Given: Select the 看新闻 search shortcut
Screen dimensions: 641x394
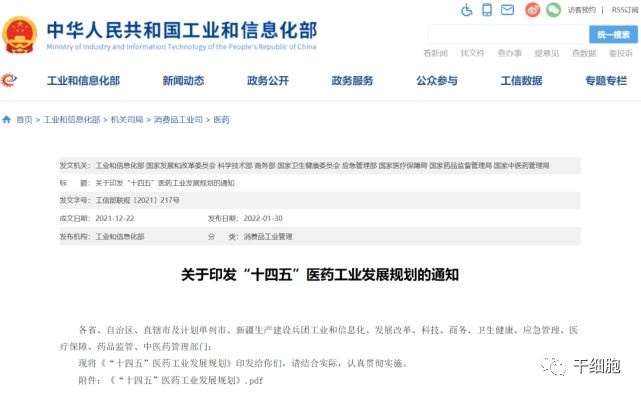Looking at the screenshot, I should (435, 53).
